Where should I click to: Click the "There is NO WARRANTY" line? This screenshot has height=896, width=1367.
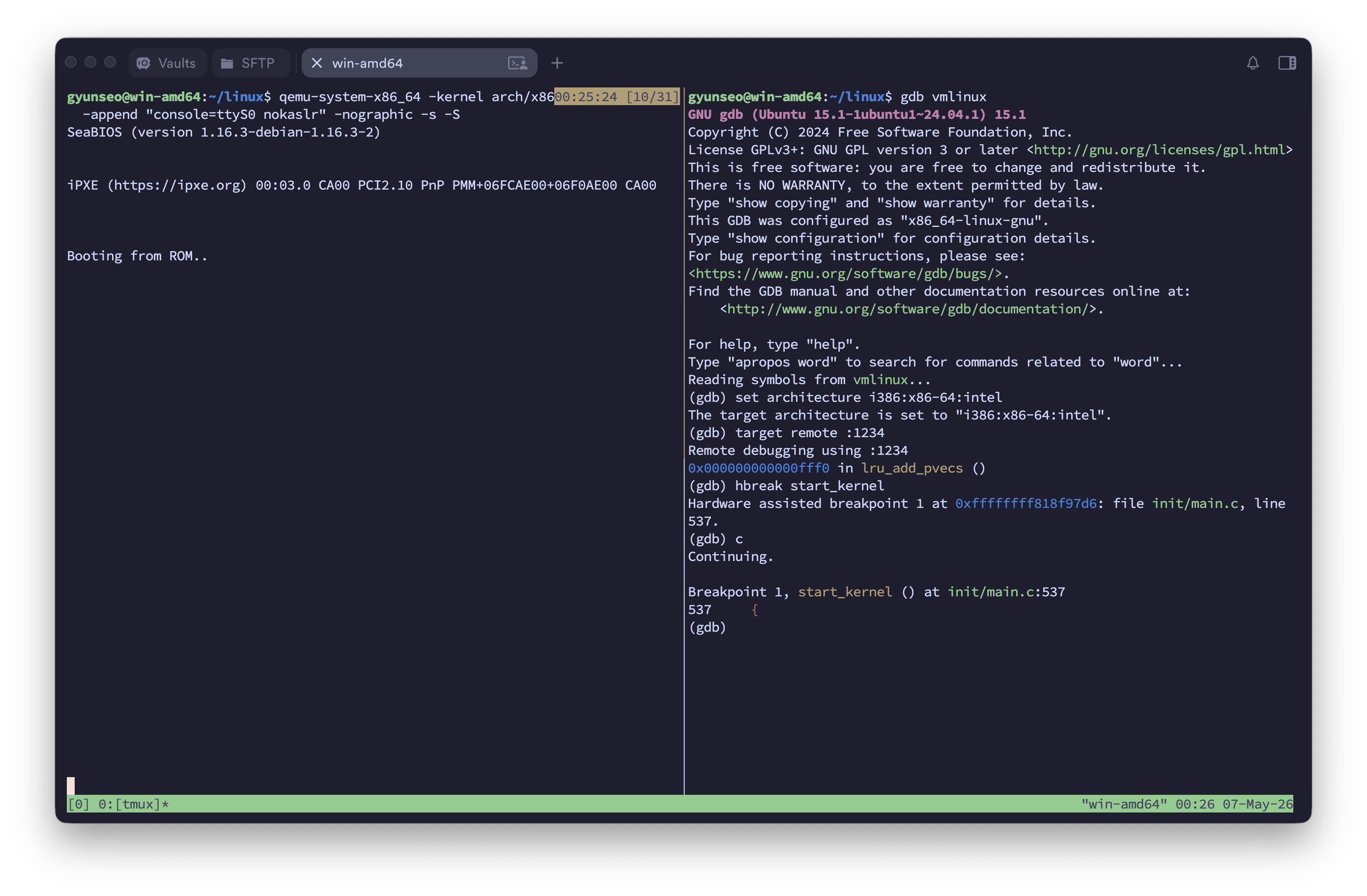tap(896, 186)
